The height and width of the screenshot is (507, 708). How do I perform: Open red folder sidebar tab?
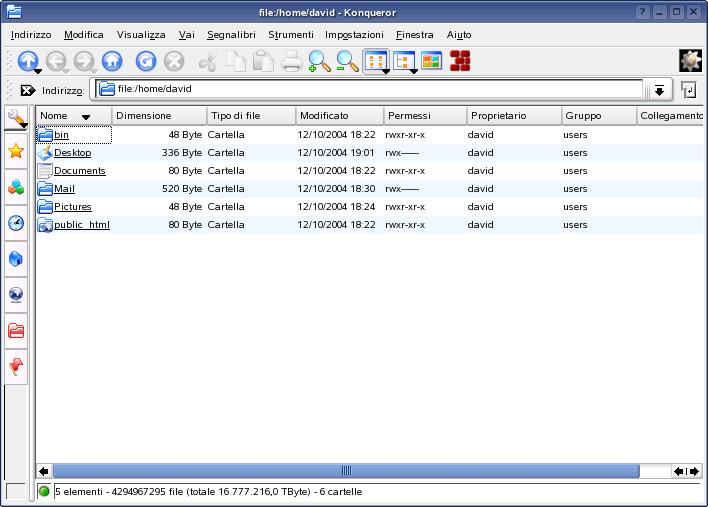click(16, 330)
